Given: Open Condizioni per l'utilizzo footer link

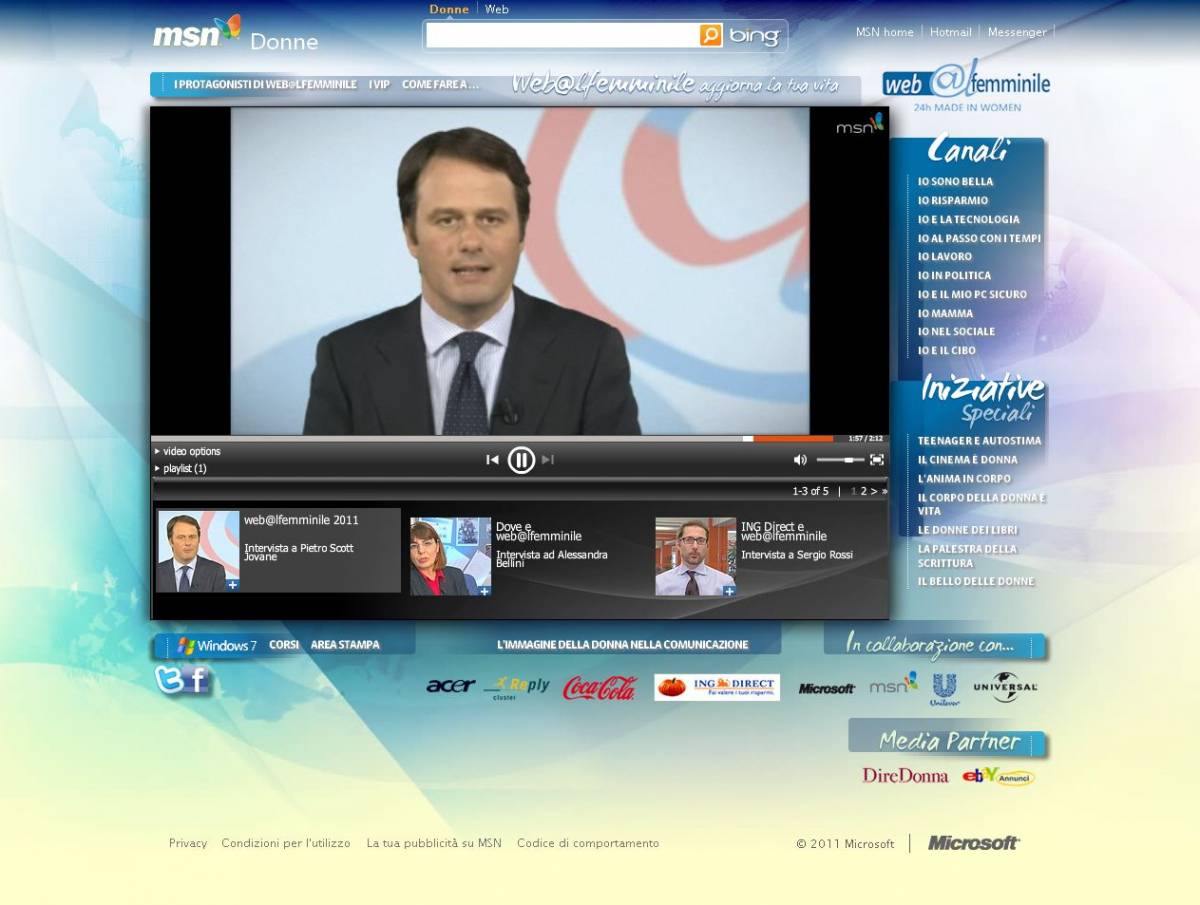Looking at the screenshot, I should tap(286, 843).
